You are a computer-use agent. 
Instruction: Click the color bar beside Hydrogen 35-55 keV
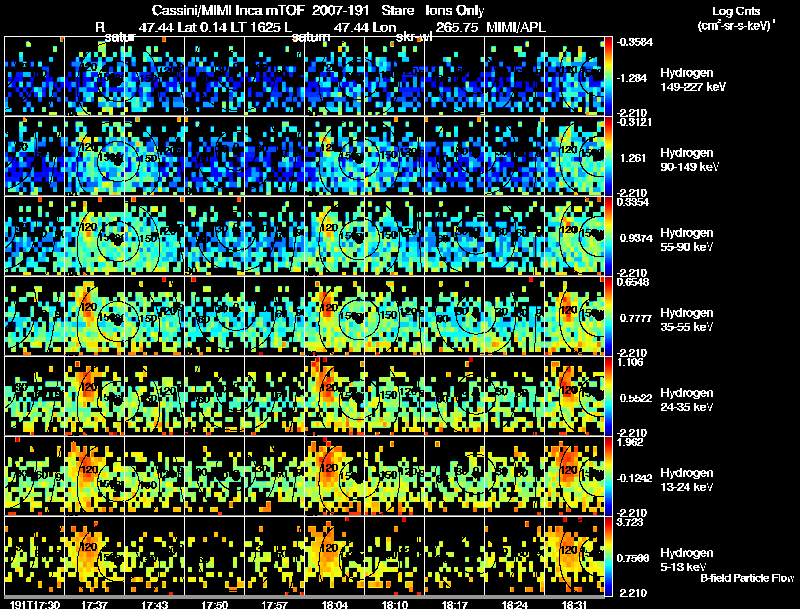[x=608, y=316]
